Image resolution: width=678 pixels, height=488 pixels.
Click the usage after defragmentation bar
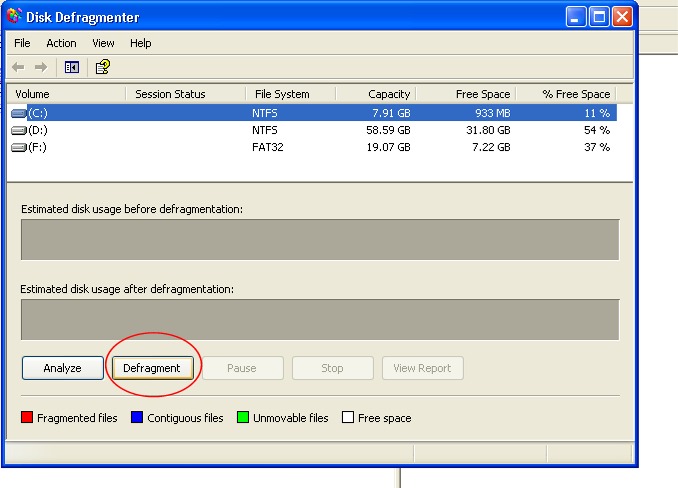(x=320, y=319)
